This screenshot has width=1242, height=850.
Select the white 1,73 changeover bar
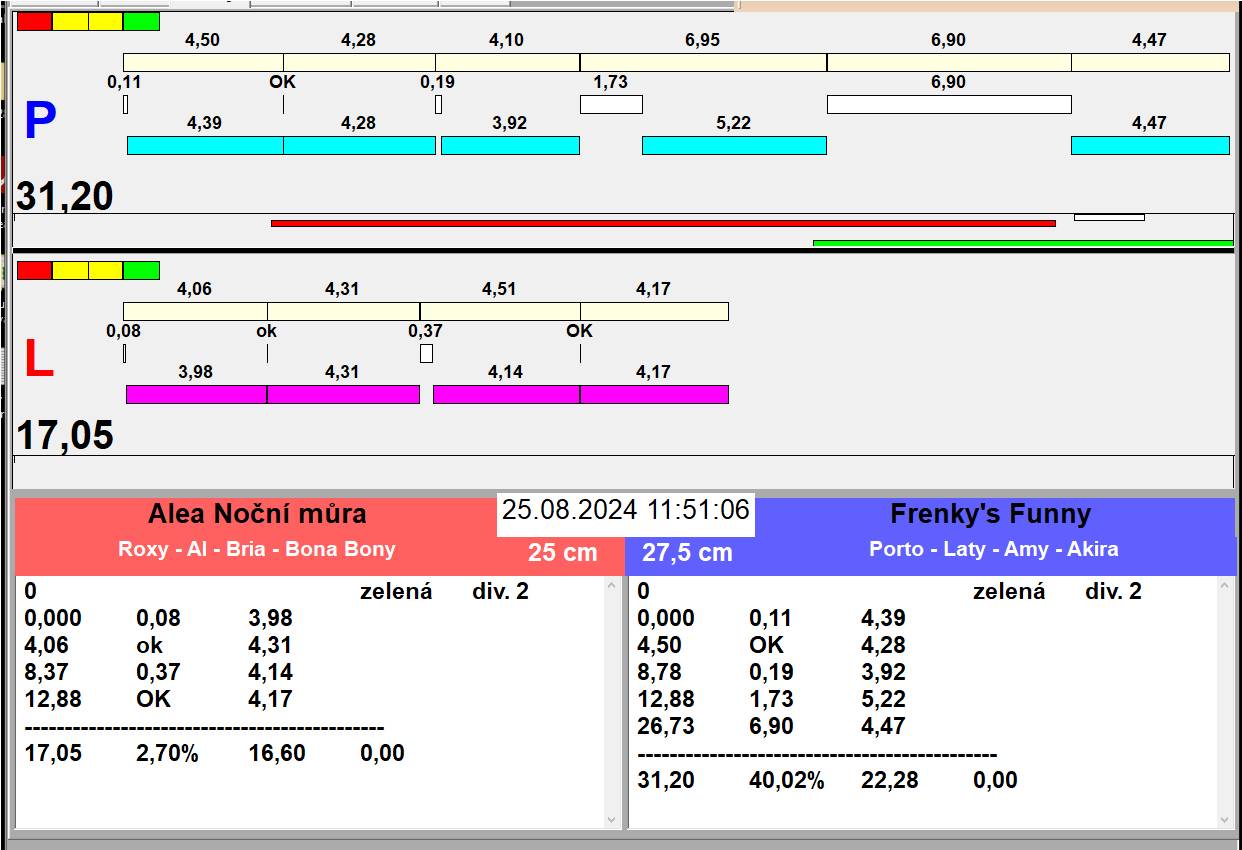click(x=611, y=104)
